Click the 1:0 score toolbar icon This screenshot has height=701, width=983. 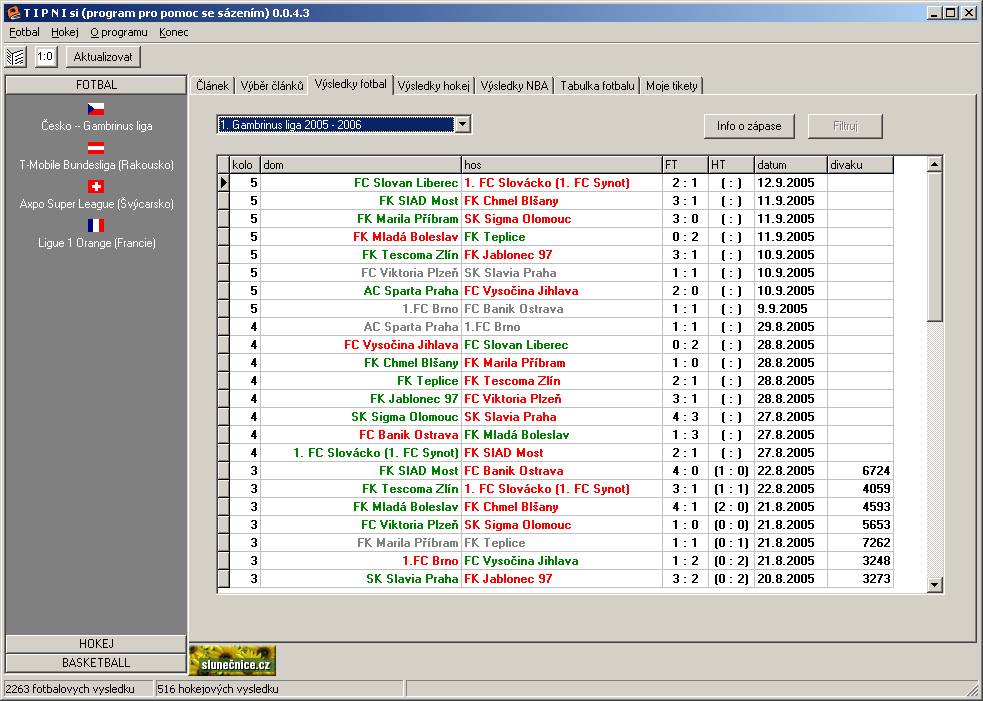pos(45,57)
